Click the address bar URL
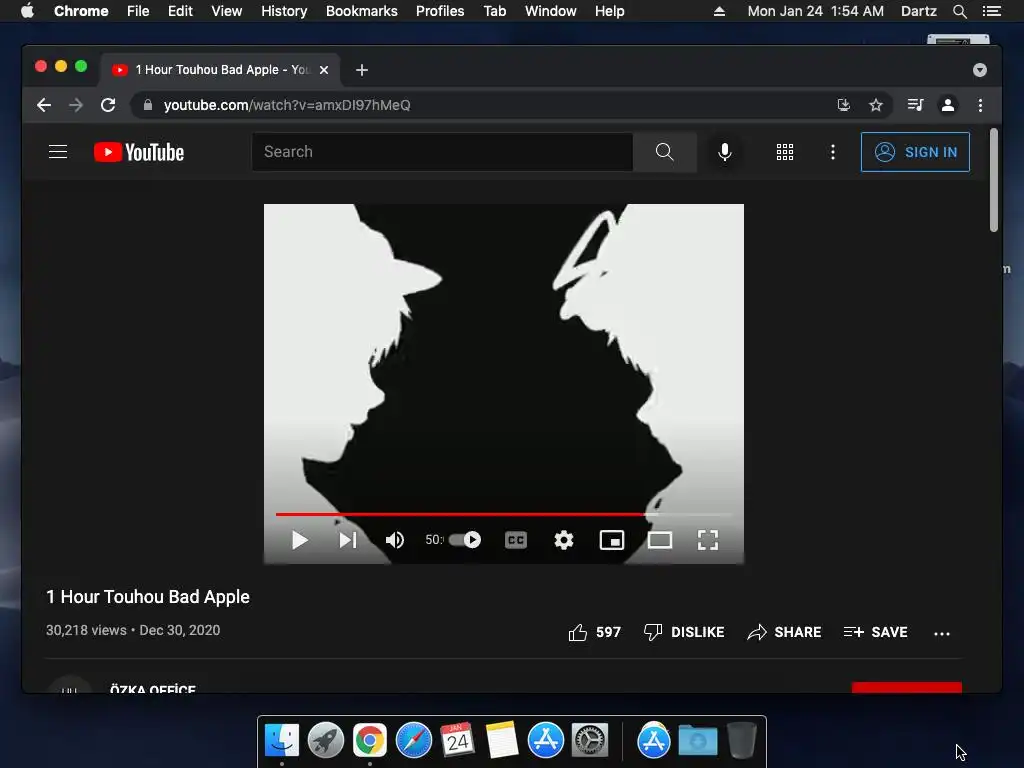 click(287, 105)
